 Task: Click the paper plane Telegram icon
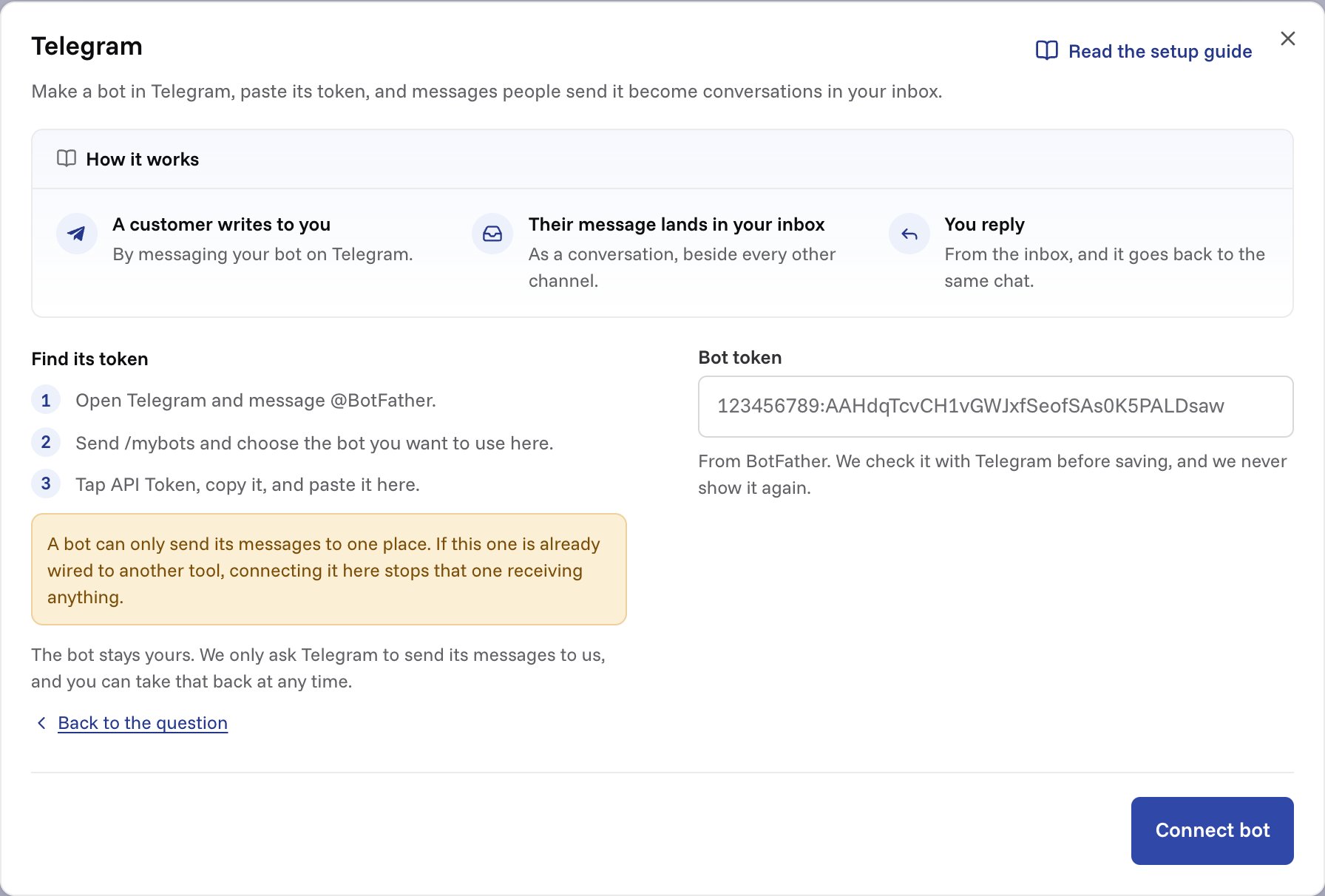pos(76,234)
